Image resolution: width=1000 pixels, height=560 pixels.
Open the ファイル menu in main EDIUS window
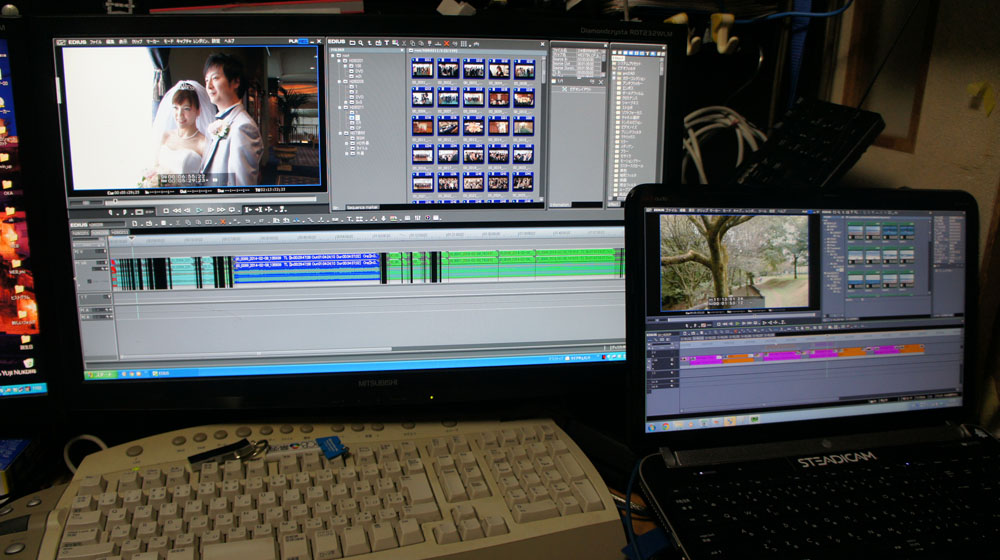[96, 42]
